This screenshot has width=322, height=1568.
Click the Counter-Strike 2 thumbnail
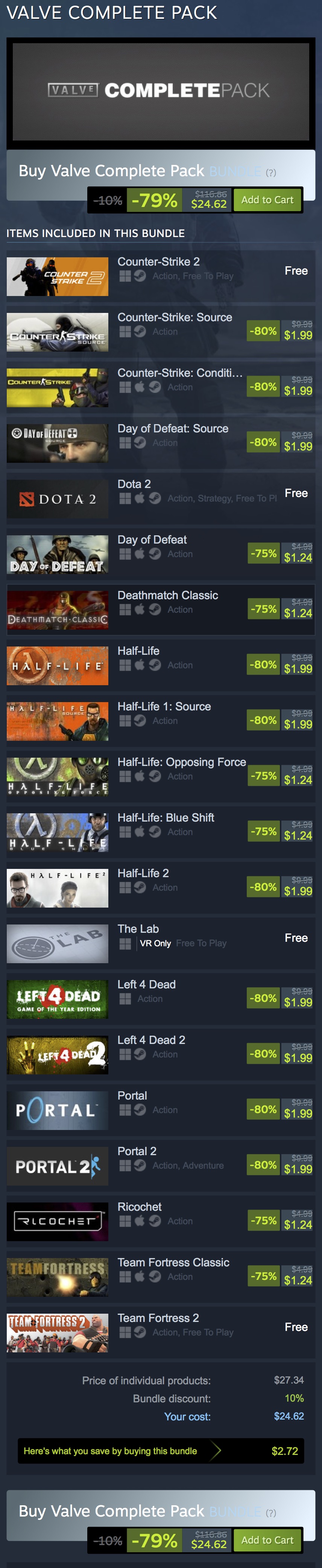(x=57, y=276)
